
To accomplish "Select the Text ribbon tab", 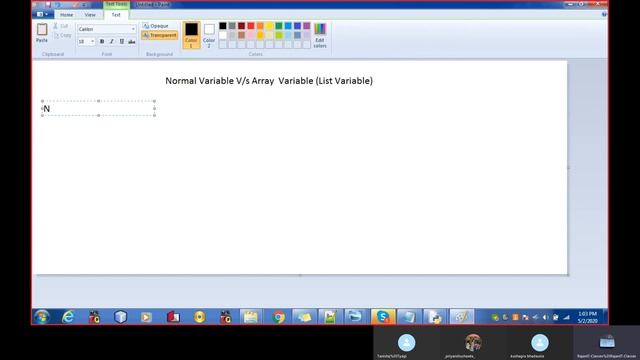I will pyautogui.click(x=116, y=15).
